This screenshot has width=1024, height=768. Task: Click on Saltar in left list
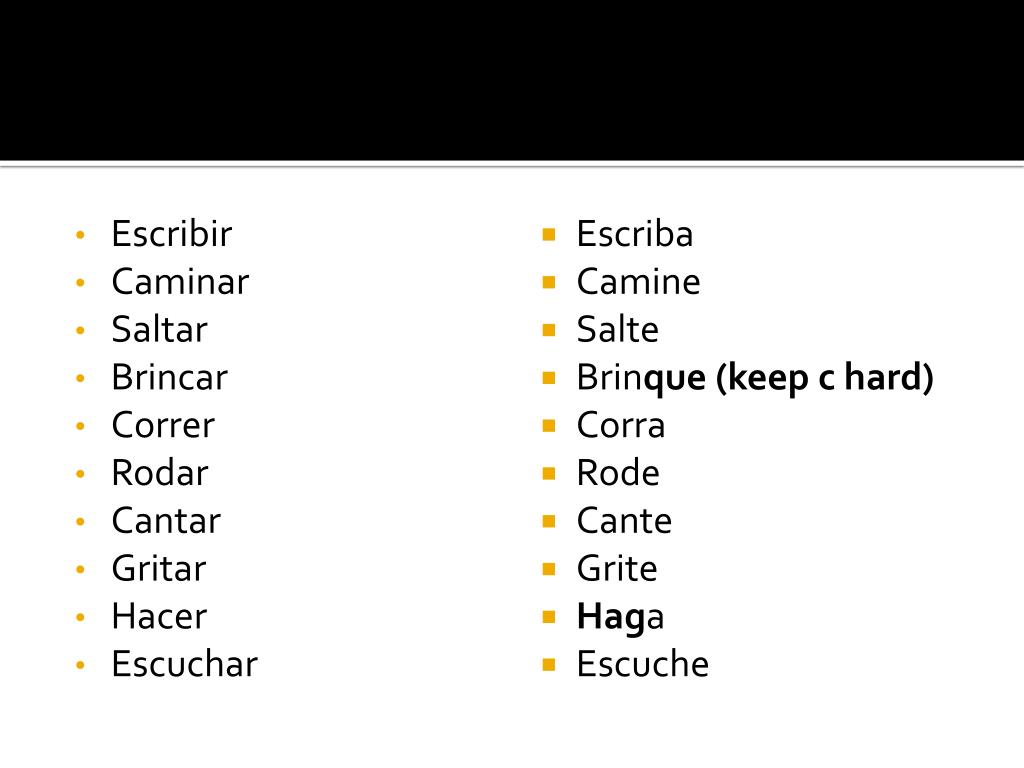click(x=159, y=329)
